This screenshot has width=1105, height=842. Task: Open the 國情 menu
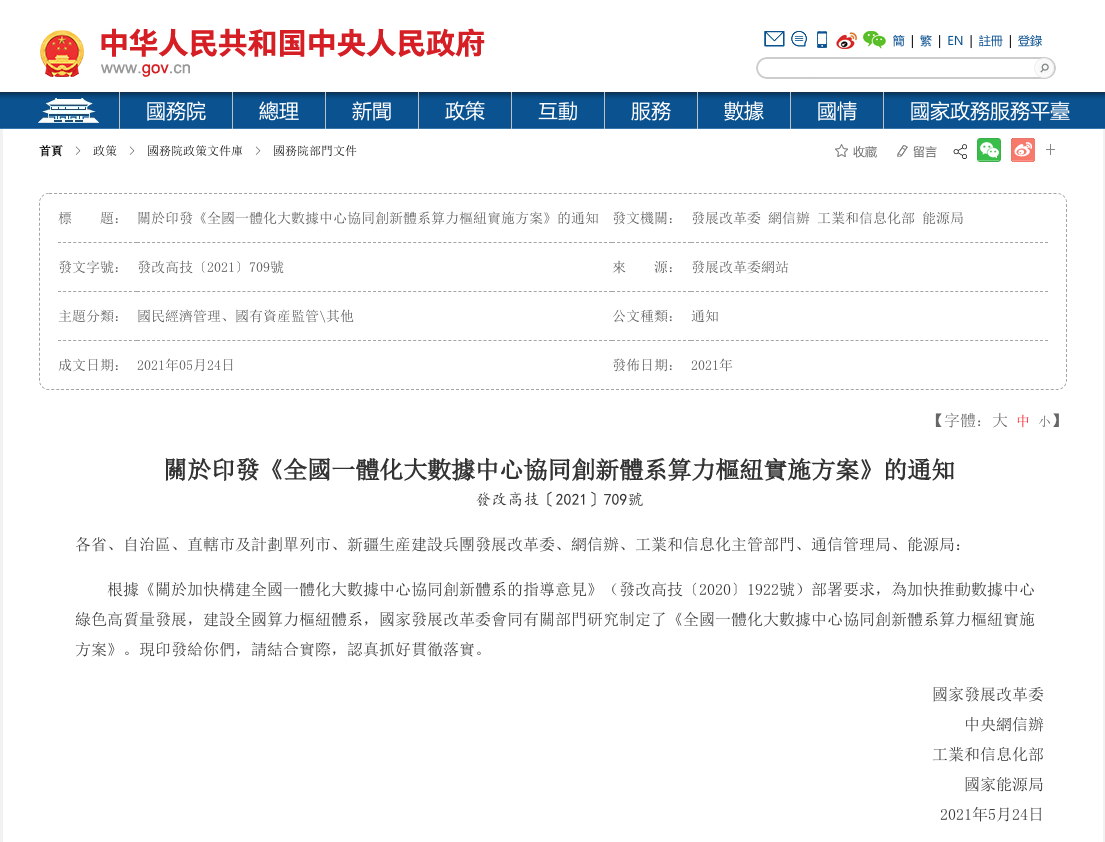coord(837,111)
